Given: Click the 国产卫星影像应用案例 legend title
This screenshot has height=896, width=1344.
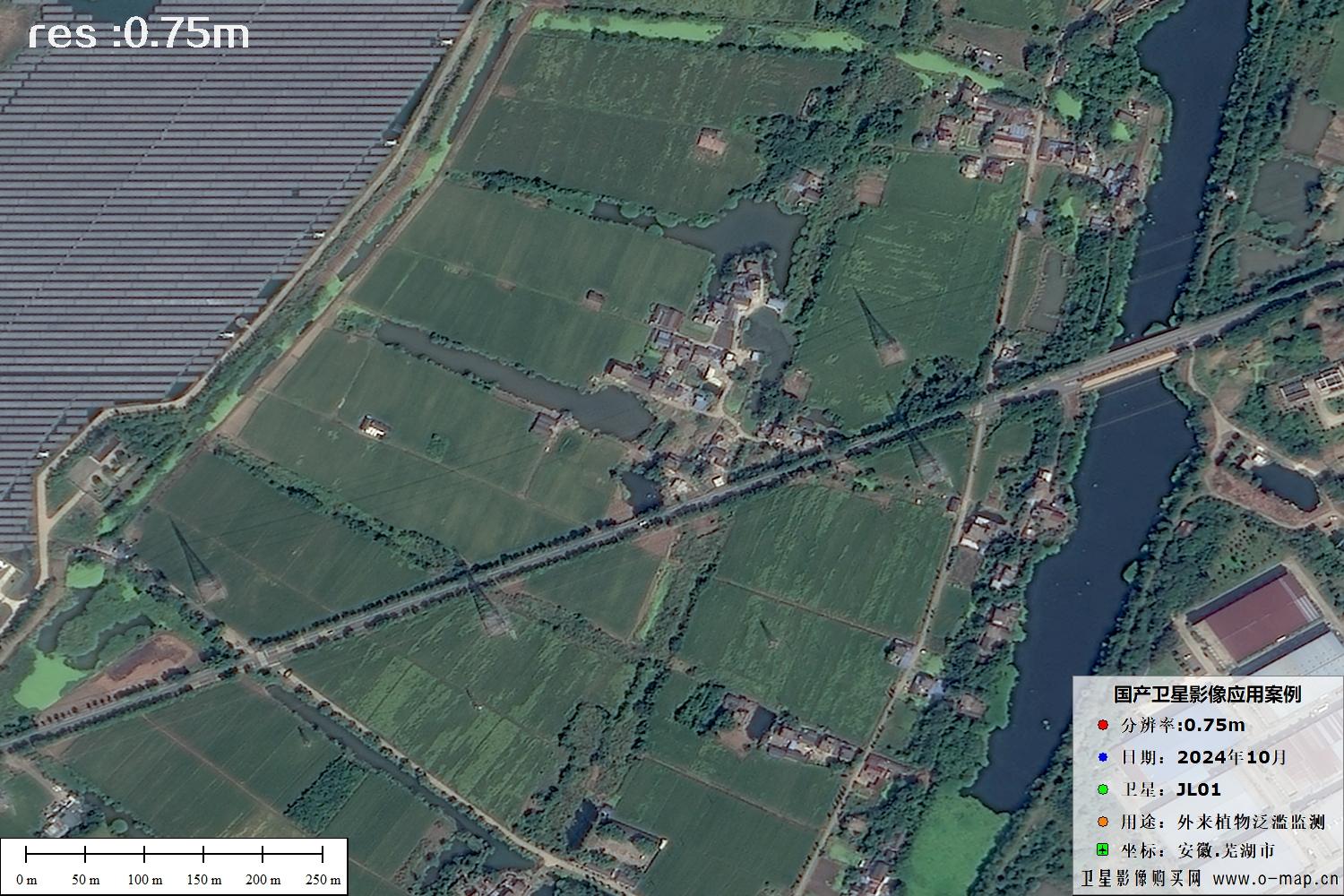Looking at the screenshot, I should pos(1207,694).
